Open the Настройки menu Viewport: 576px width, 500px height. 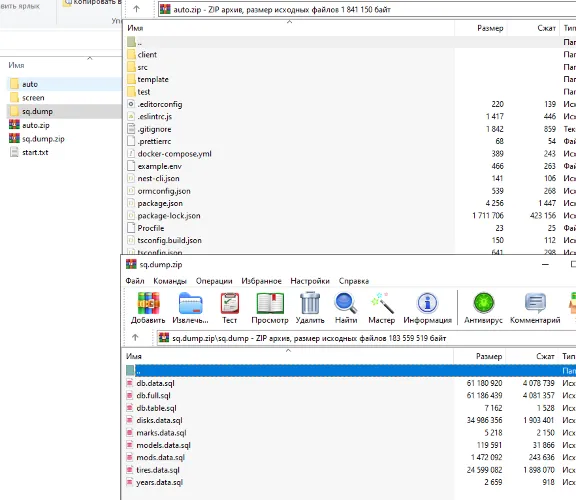pos(310,281)
